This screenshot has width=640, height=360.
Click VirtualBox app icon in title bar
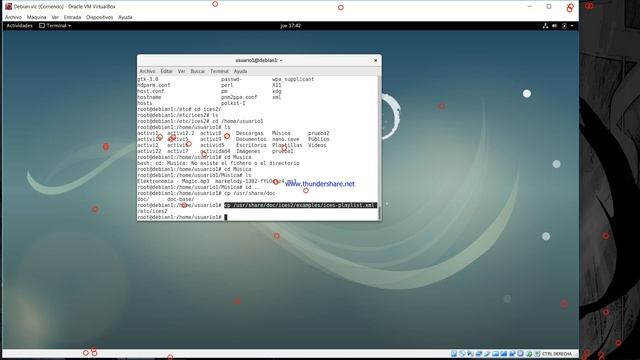point(8,7)
